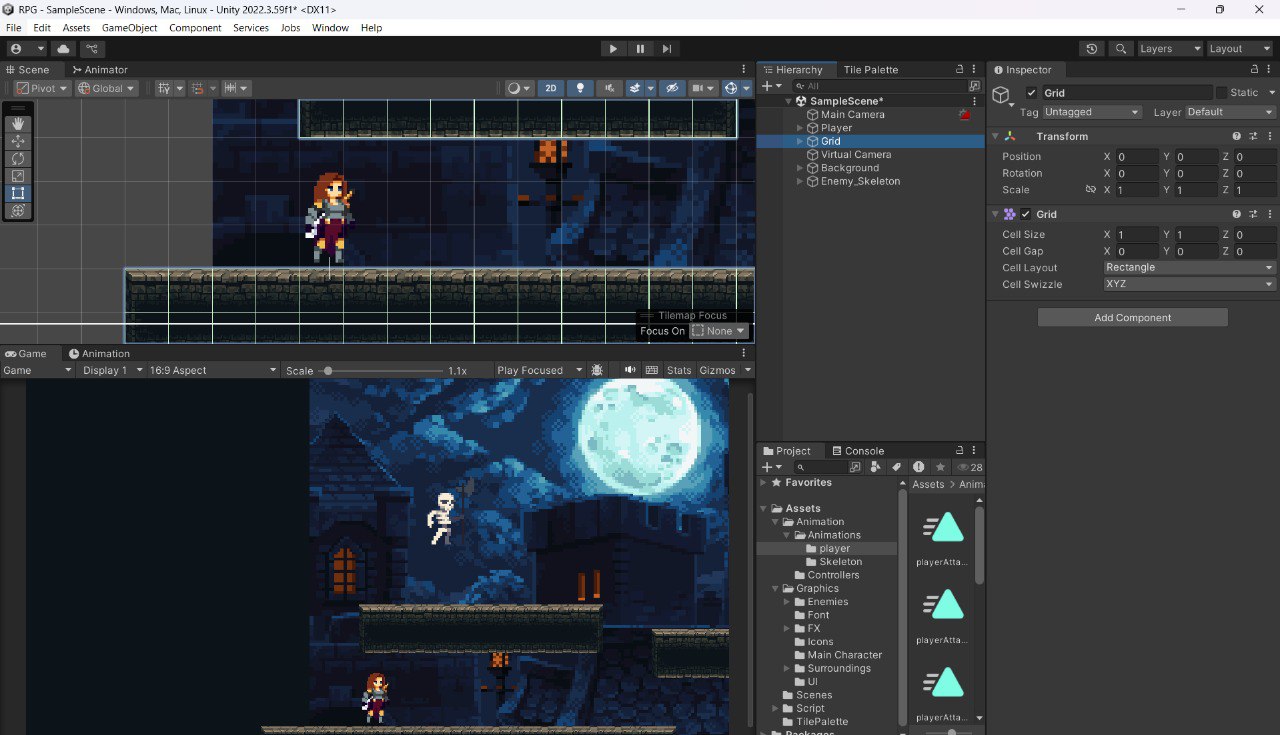Toggle scene view audio mute
Viewport: 1280px width, 735px height.
coord(609,88)
